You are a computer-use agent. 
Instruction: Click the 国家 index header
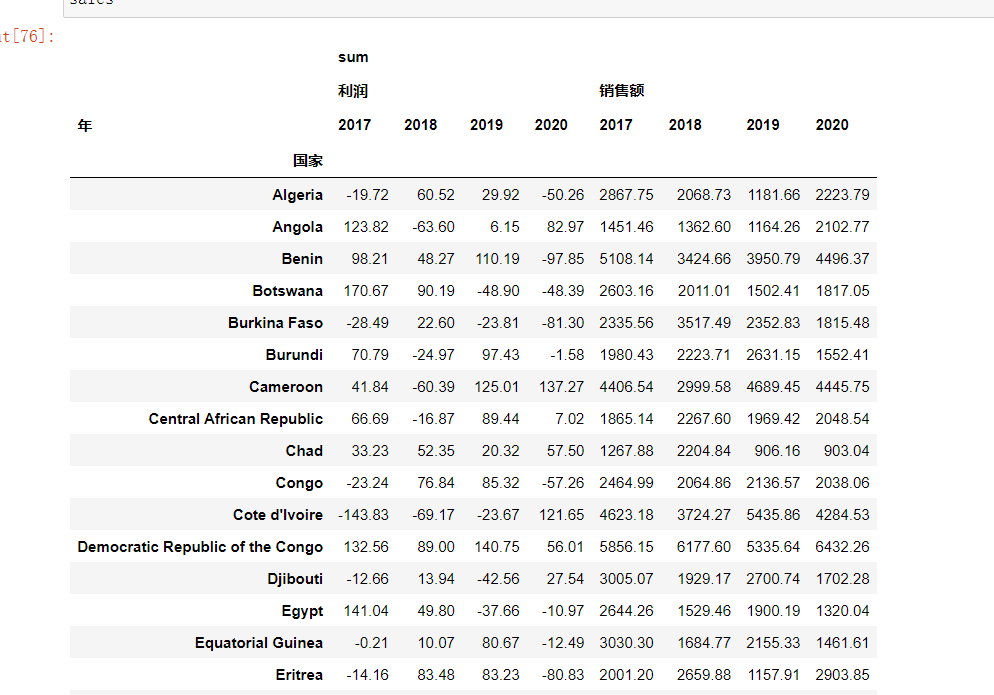coord(308,161)
